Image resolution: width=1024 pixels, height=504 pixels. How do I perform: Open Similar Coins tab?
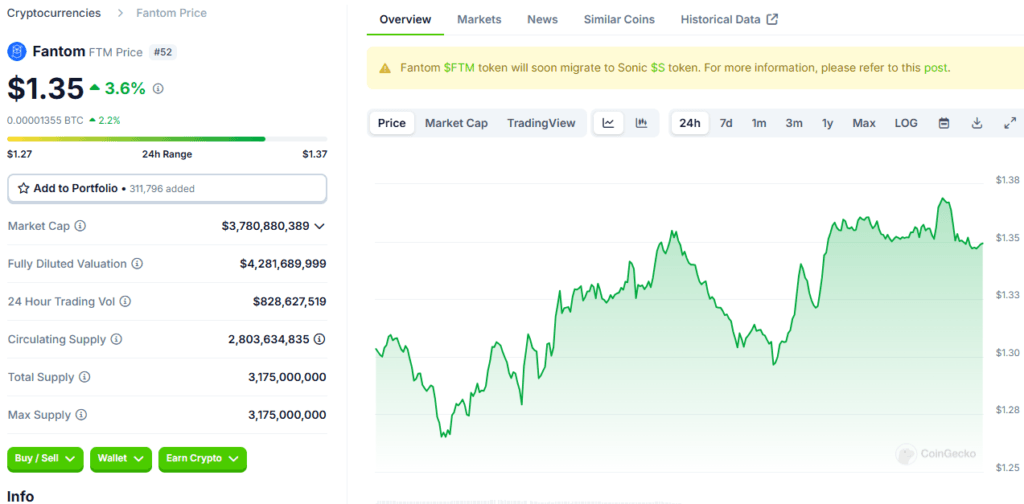pyautogui.click(x=619, y=20)
